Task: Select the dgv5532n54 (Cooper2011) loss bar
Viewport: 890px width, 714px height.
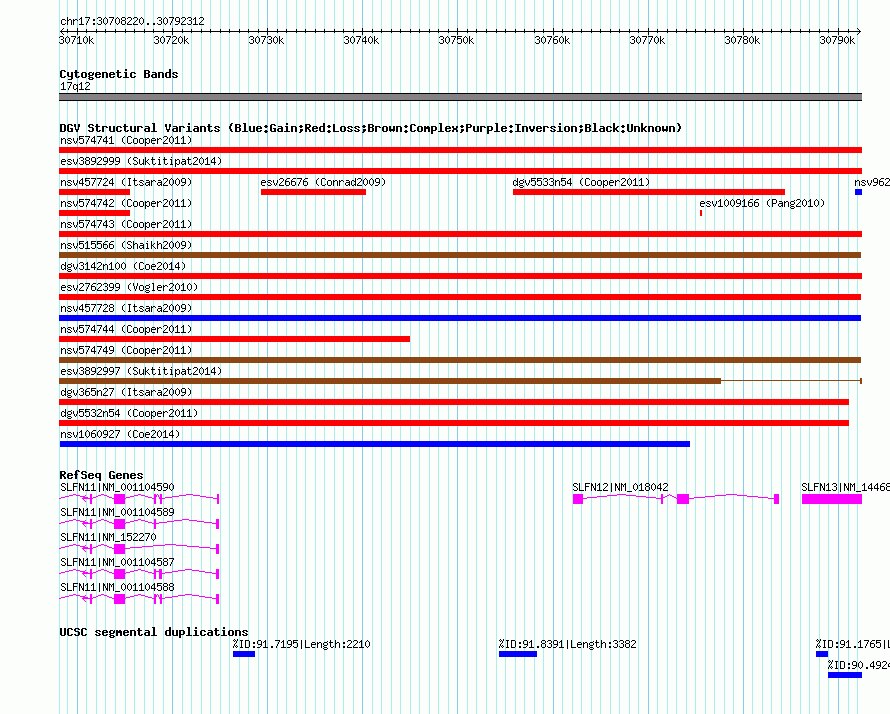Action: tap(454, 423)
